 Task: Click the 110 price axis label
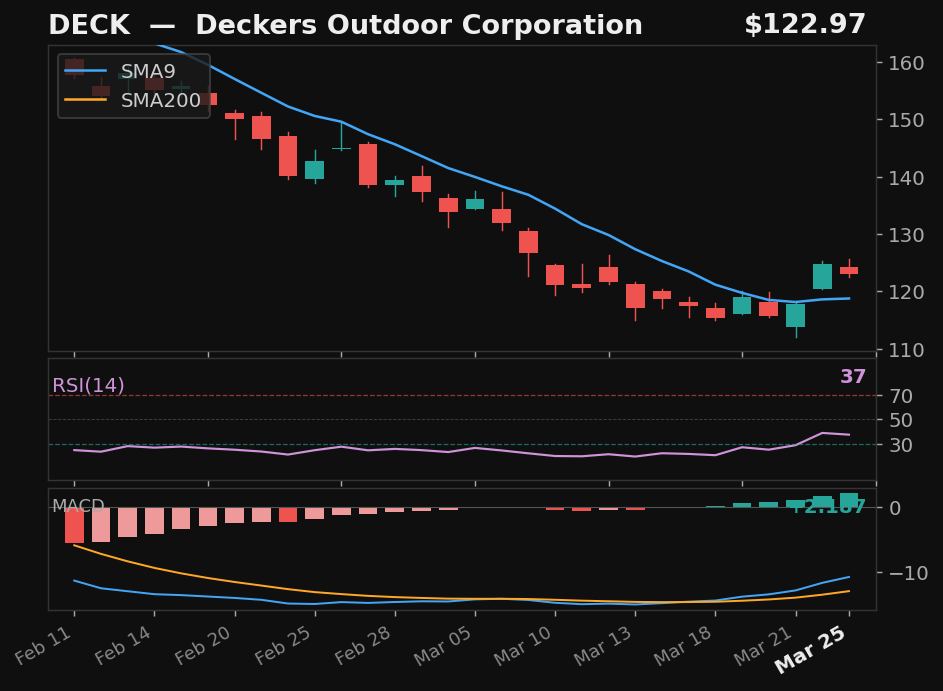pyautogui.click(x=906, y=349)
